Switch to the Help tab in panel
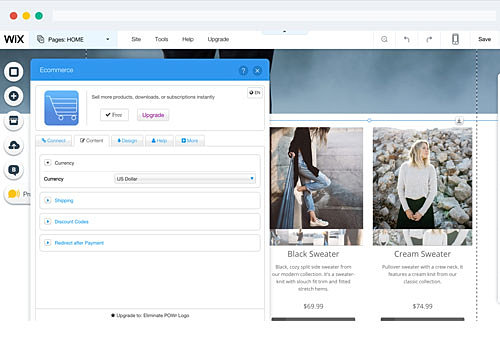500x360 pixels. tap(159, 141)
